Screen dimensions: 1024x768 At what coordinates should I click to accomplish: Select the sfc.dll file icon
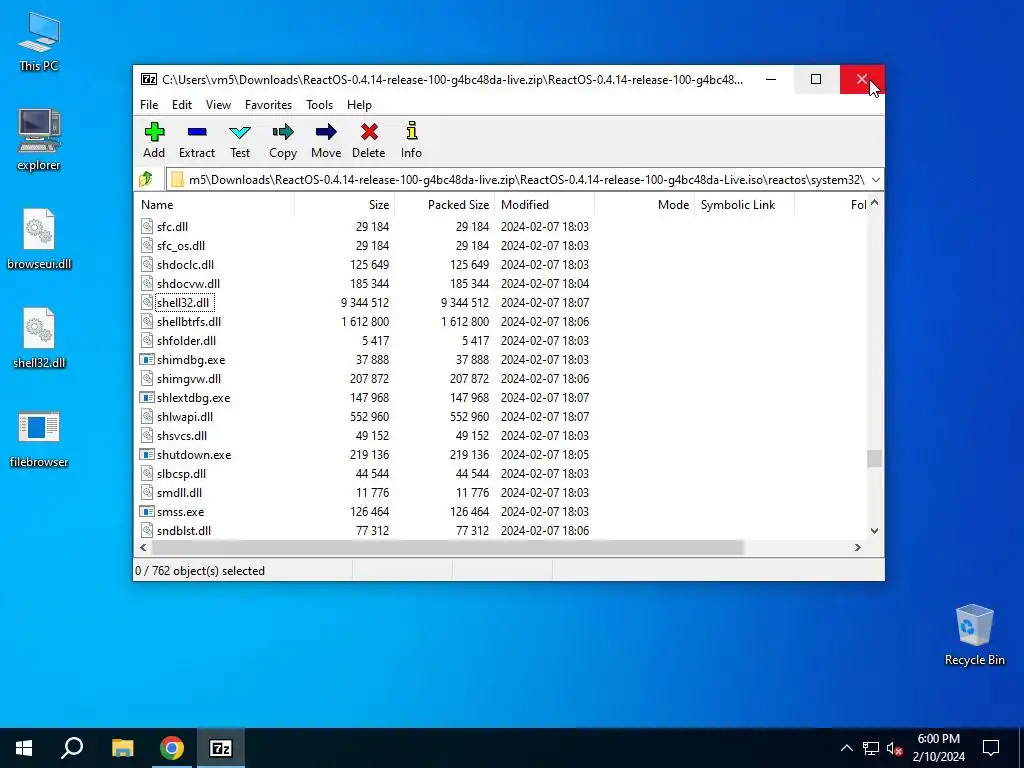148,227
